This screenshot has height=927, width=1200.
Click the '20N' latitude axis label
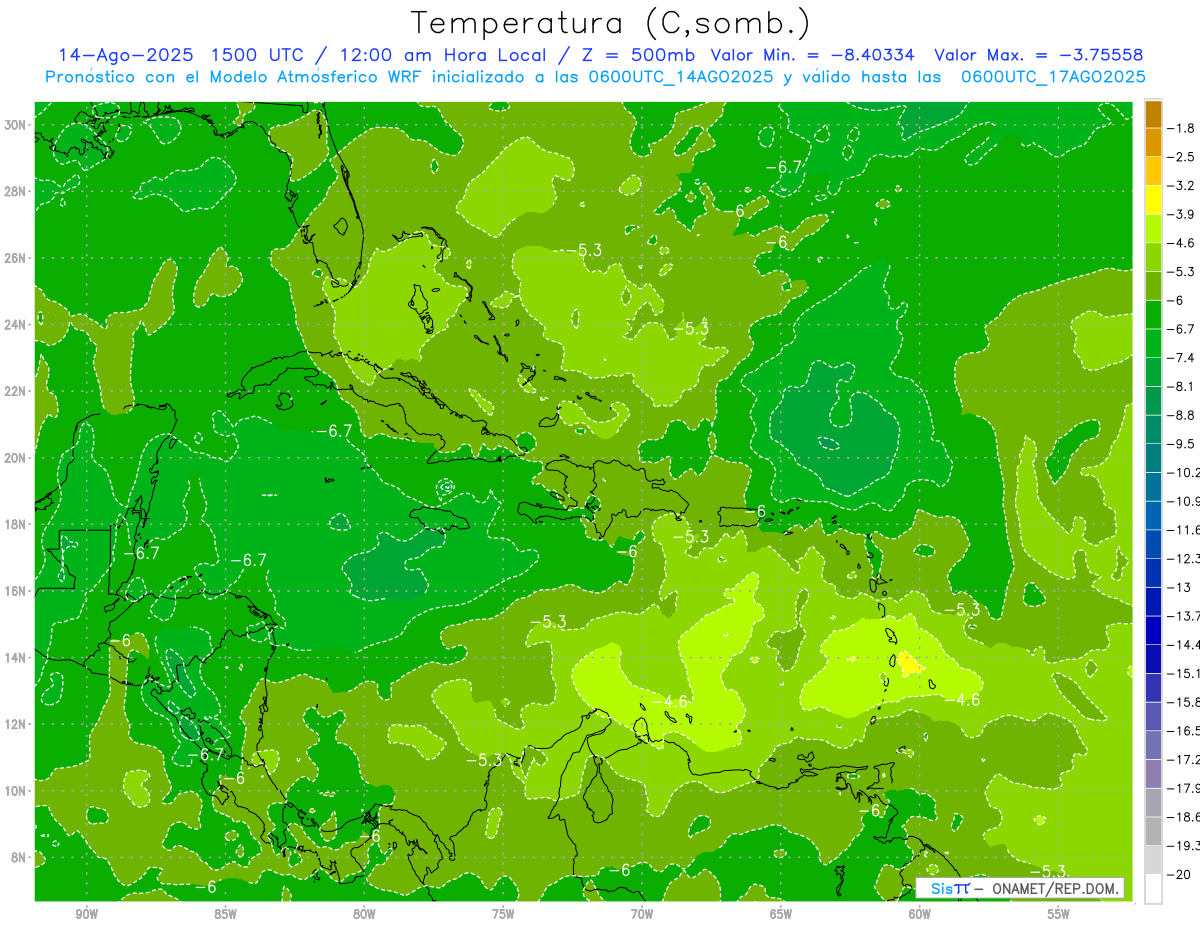coord(15,457)
